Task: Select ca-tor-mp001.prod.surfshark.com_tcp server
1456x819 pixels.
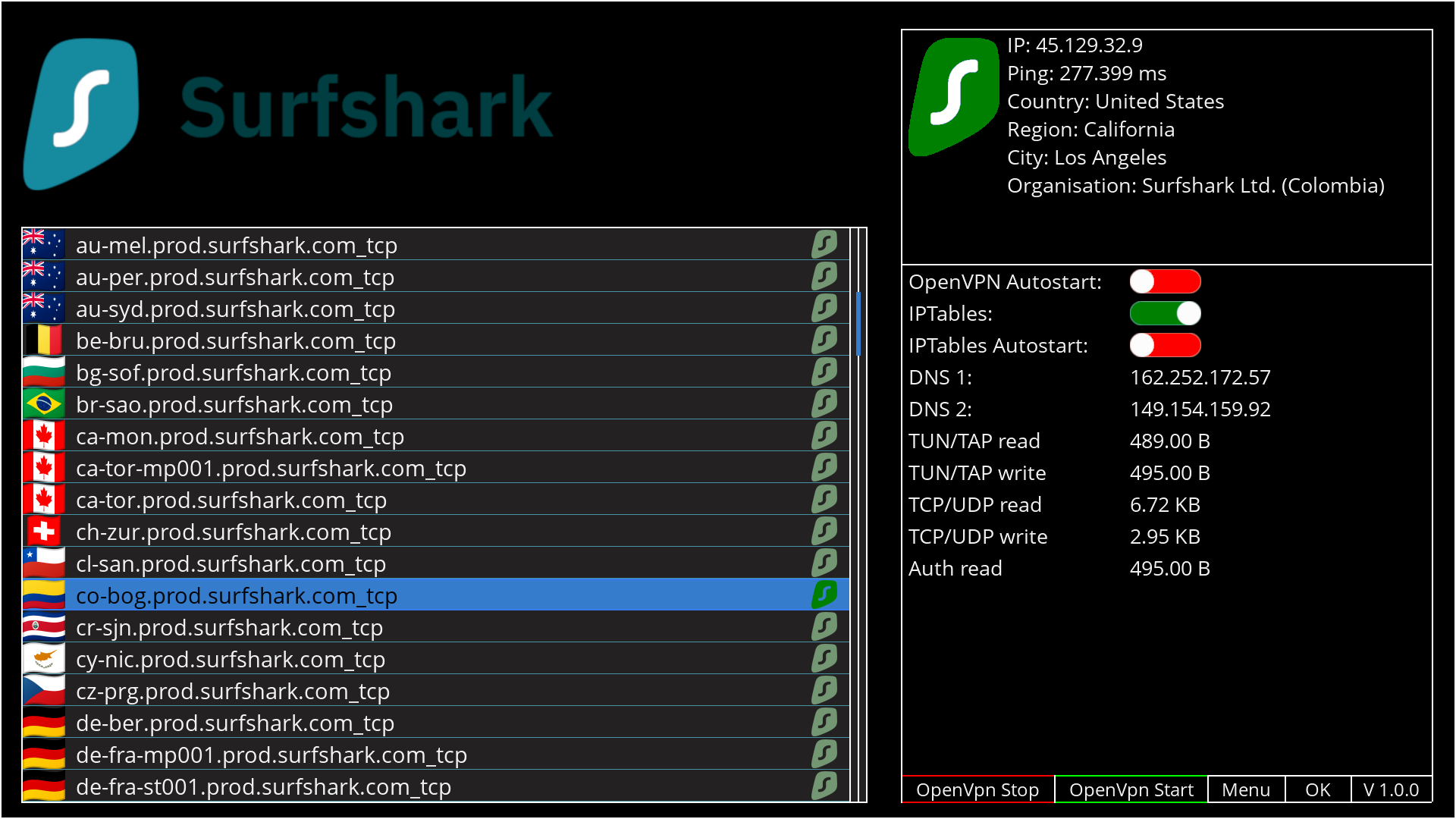Action: (x=271, y=469)
